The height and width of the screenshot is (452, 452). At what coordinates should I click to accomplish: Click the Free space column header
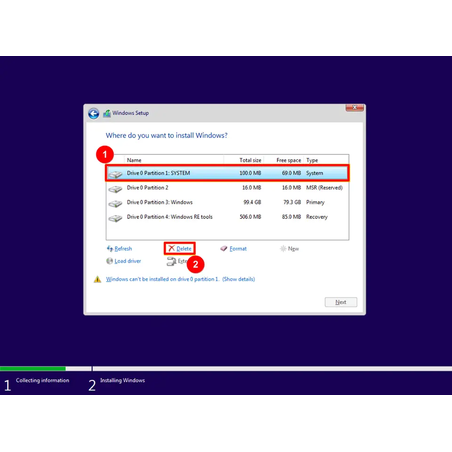tap(289, 160)
